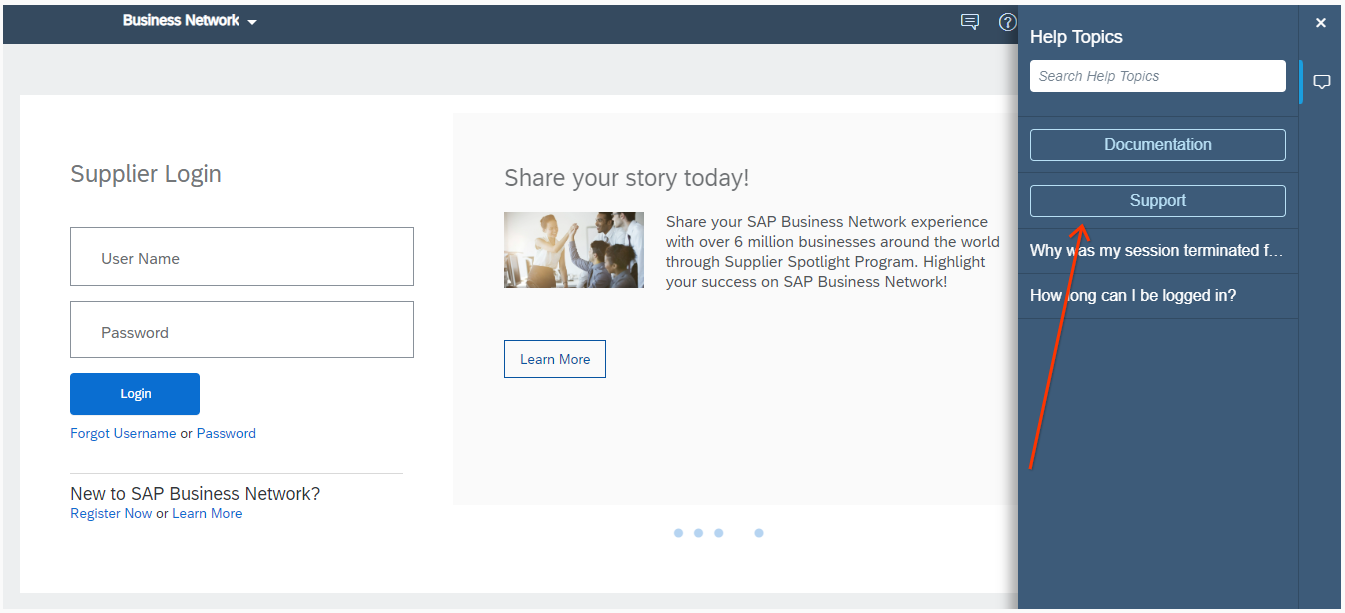
Task: Open the feedback speech bubble on the panel edge
Action: [x=1322, y=81]
